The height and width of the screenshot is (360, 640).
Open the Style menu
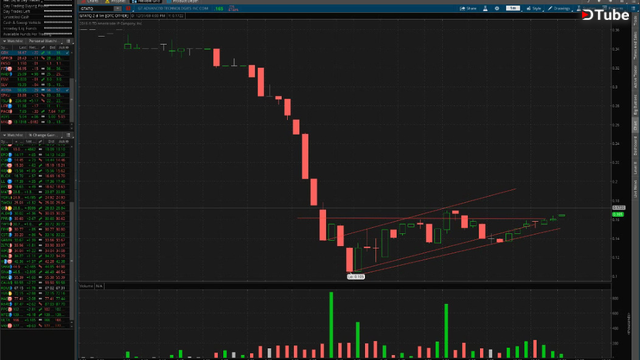[x=534, y=9]
